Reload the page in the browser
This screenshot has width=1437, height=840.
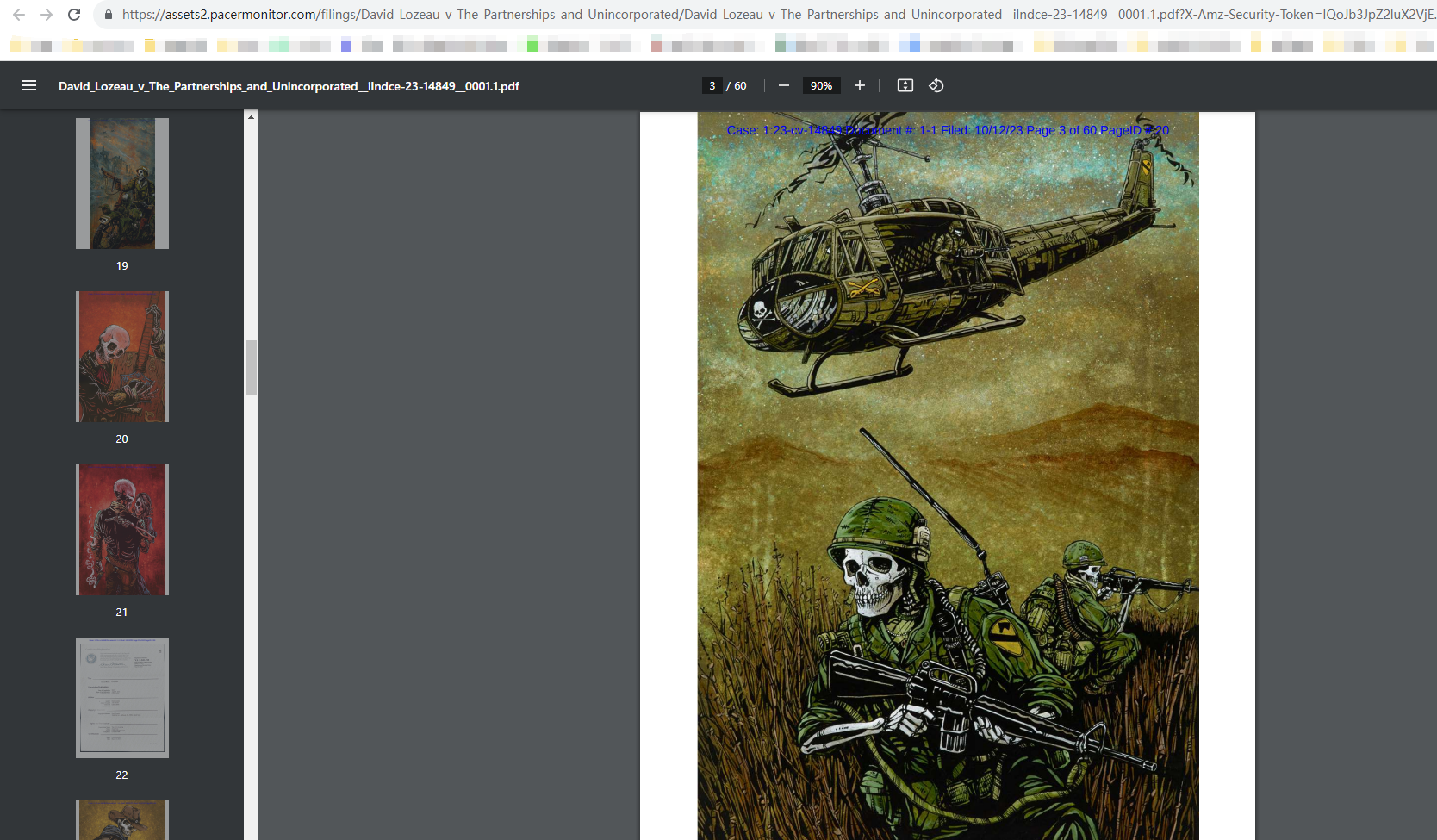[x=74, y=15]
